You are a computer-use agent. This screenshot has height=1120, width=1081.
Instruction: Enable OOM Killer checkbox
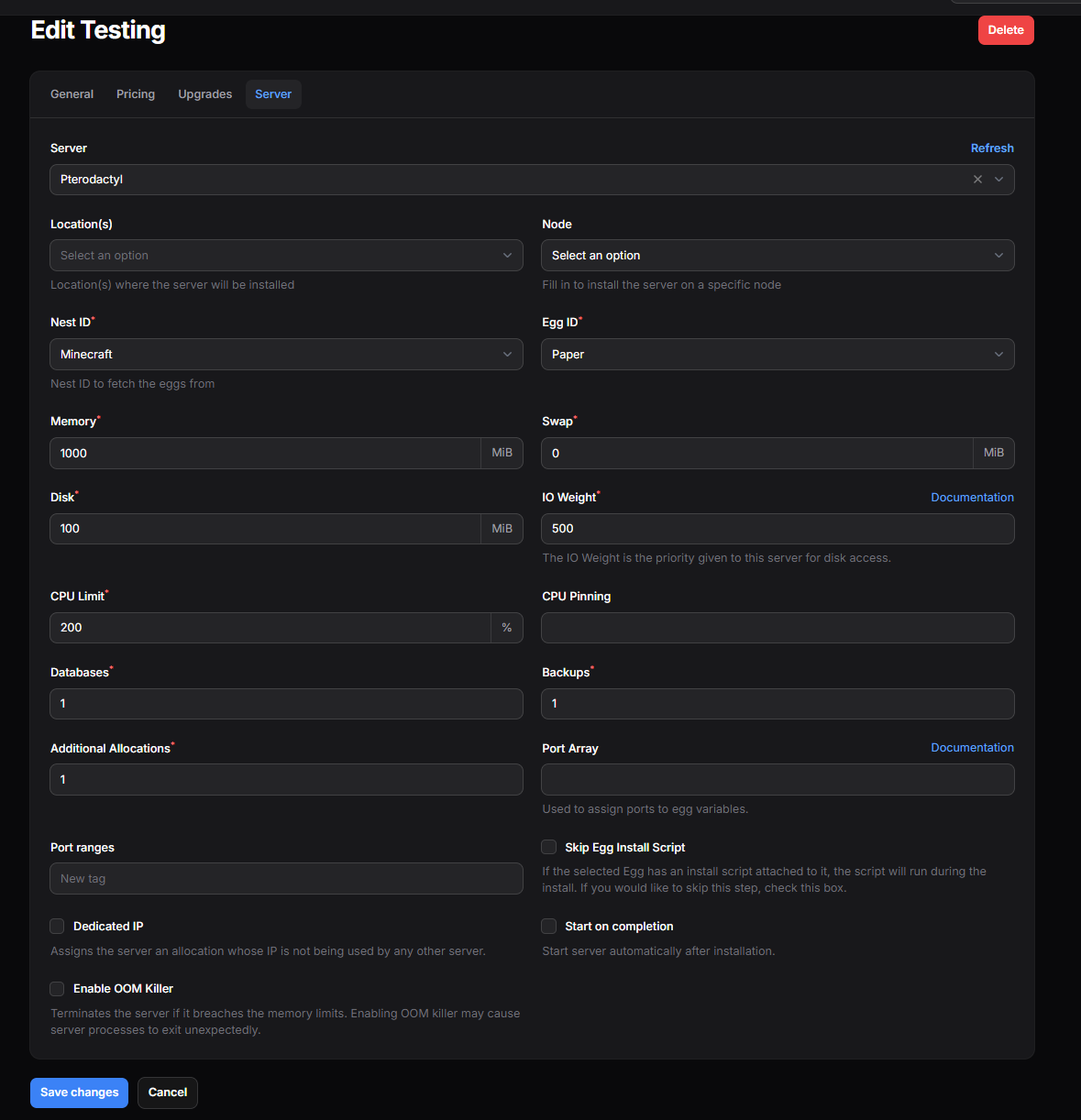coord(57,989)
